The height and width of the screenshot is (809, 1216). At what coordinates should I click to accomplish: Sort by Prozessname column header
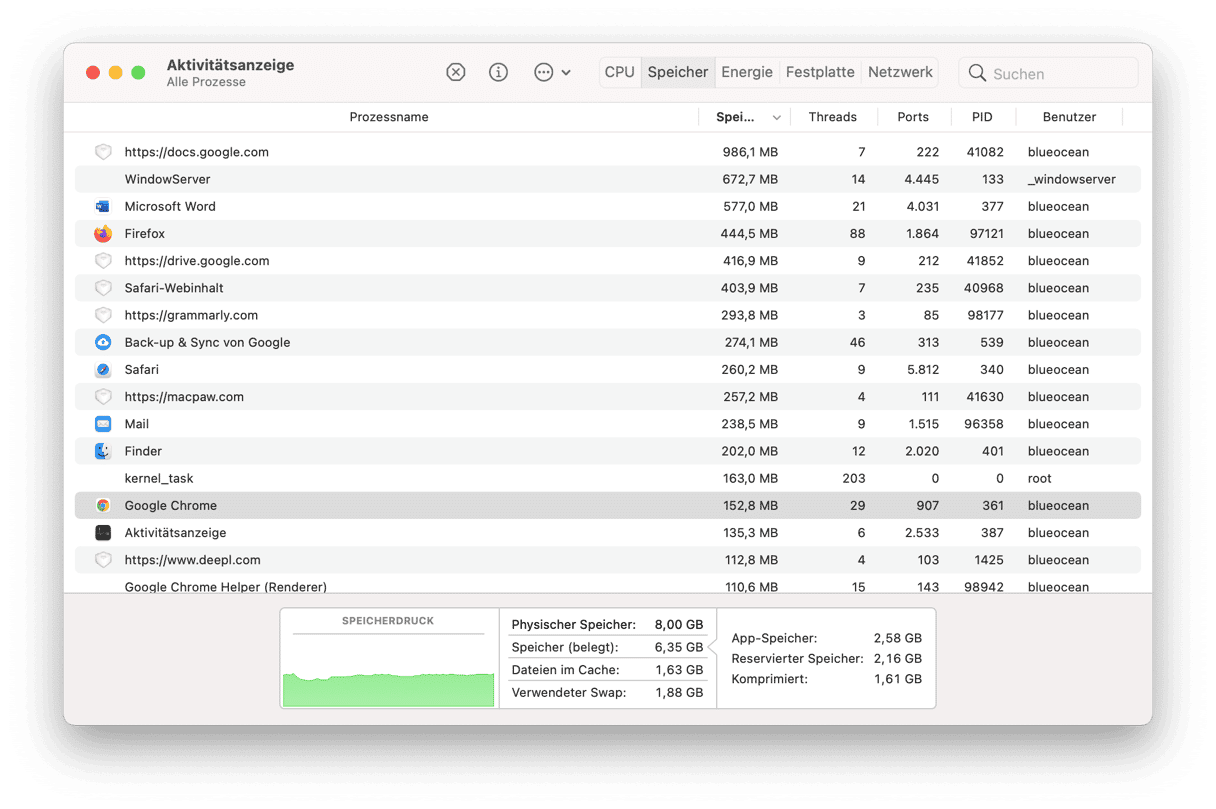pos(389,117)
